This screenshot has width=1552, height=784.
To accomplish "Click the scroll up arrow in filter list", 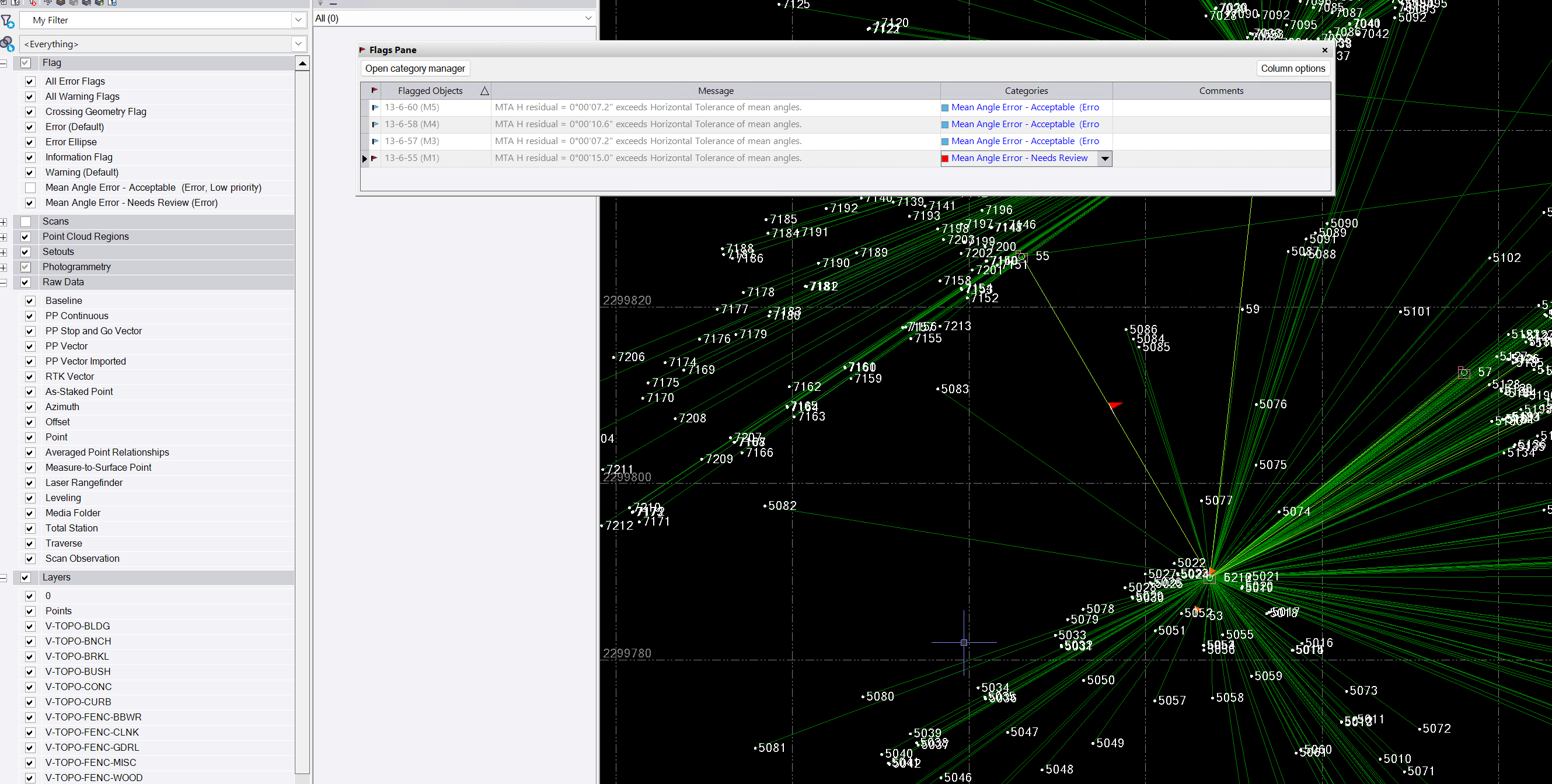I will click(302, 63).
